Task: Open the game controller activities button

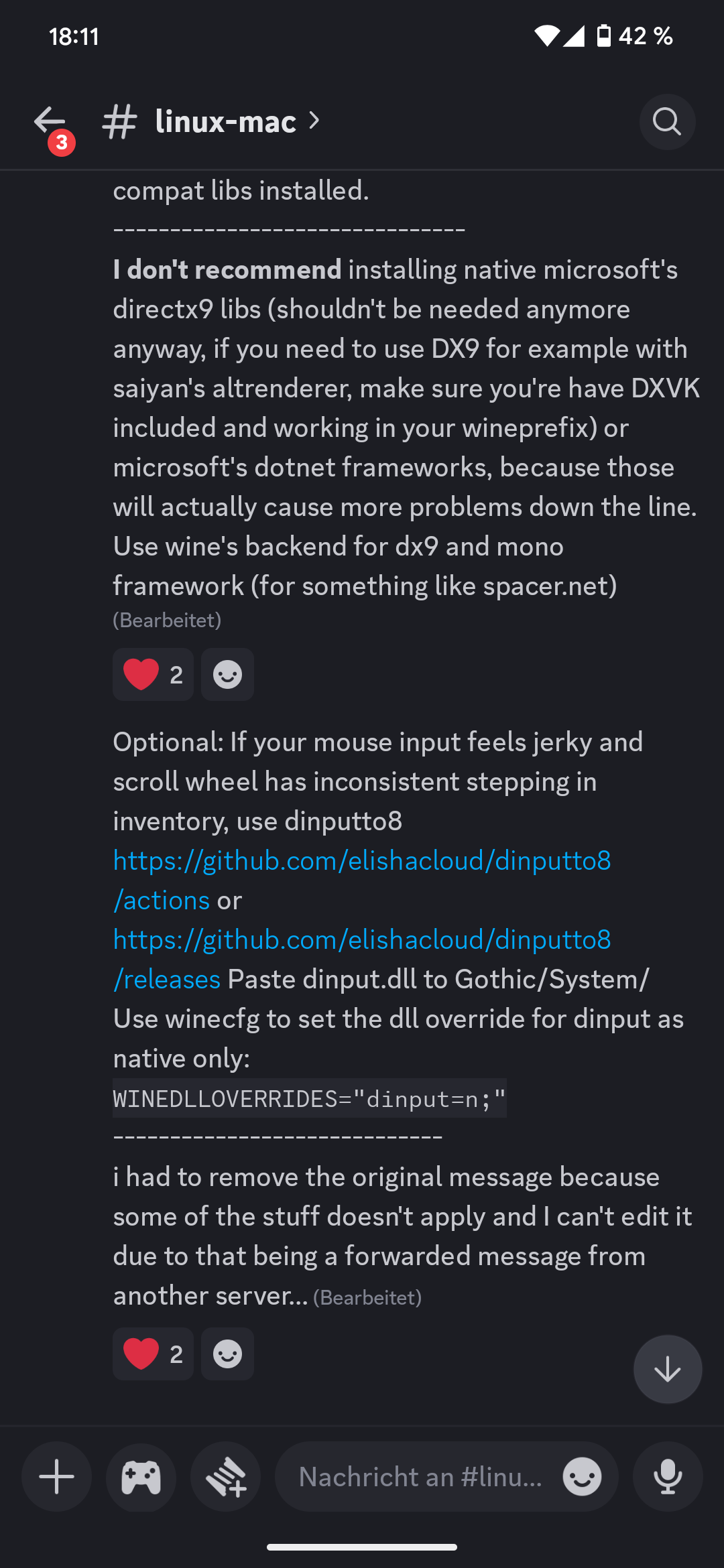Action: pos(141,1477)
